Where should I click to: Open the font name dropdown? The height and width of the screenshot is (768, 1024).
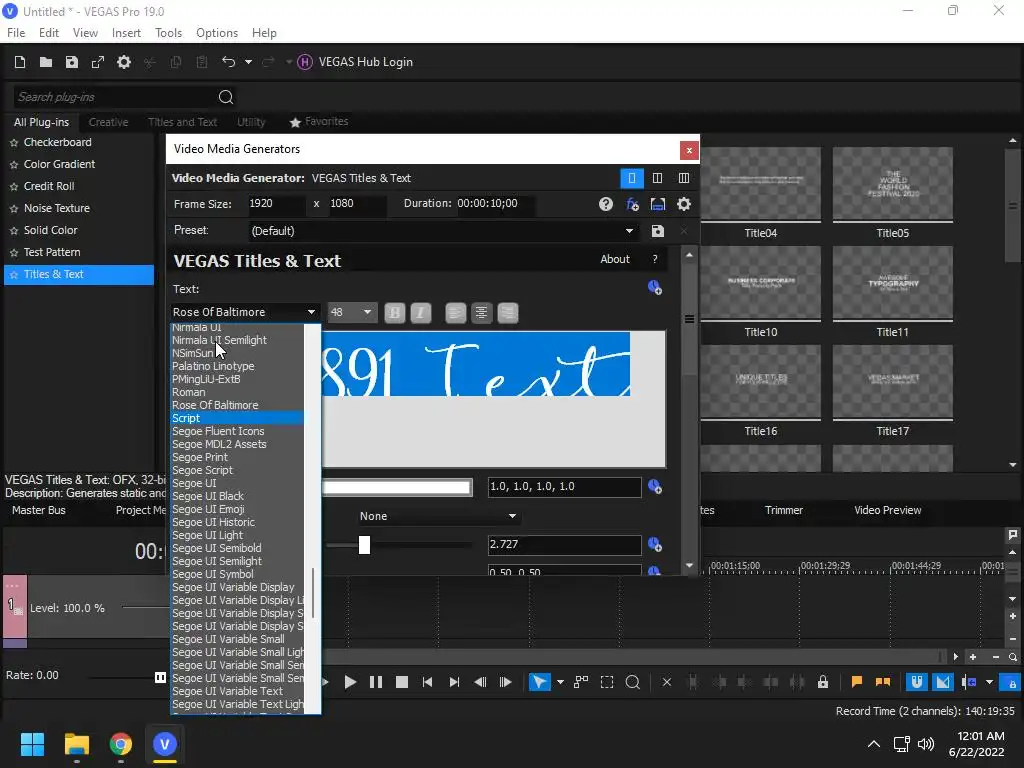245,312
